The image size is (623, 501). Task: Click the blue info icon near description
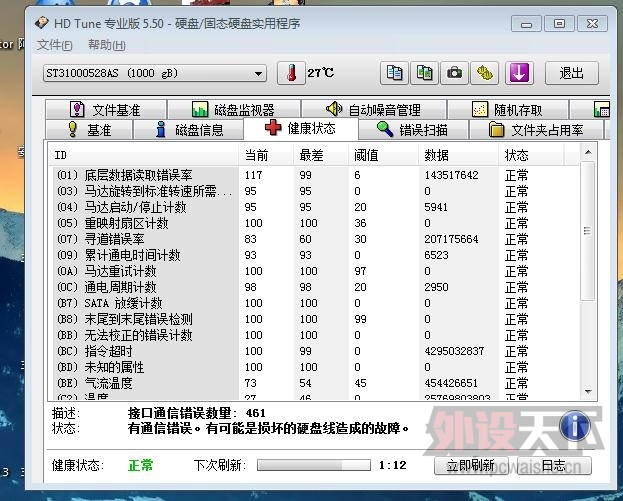575,426
